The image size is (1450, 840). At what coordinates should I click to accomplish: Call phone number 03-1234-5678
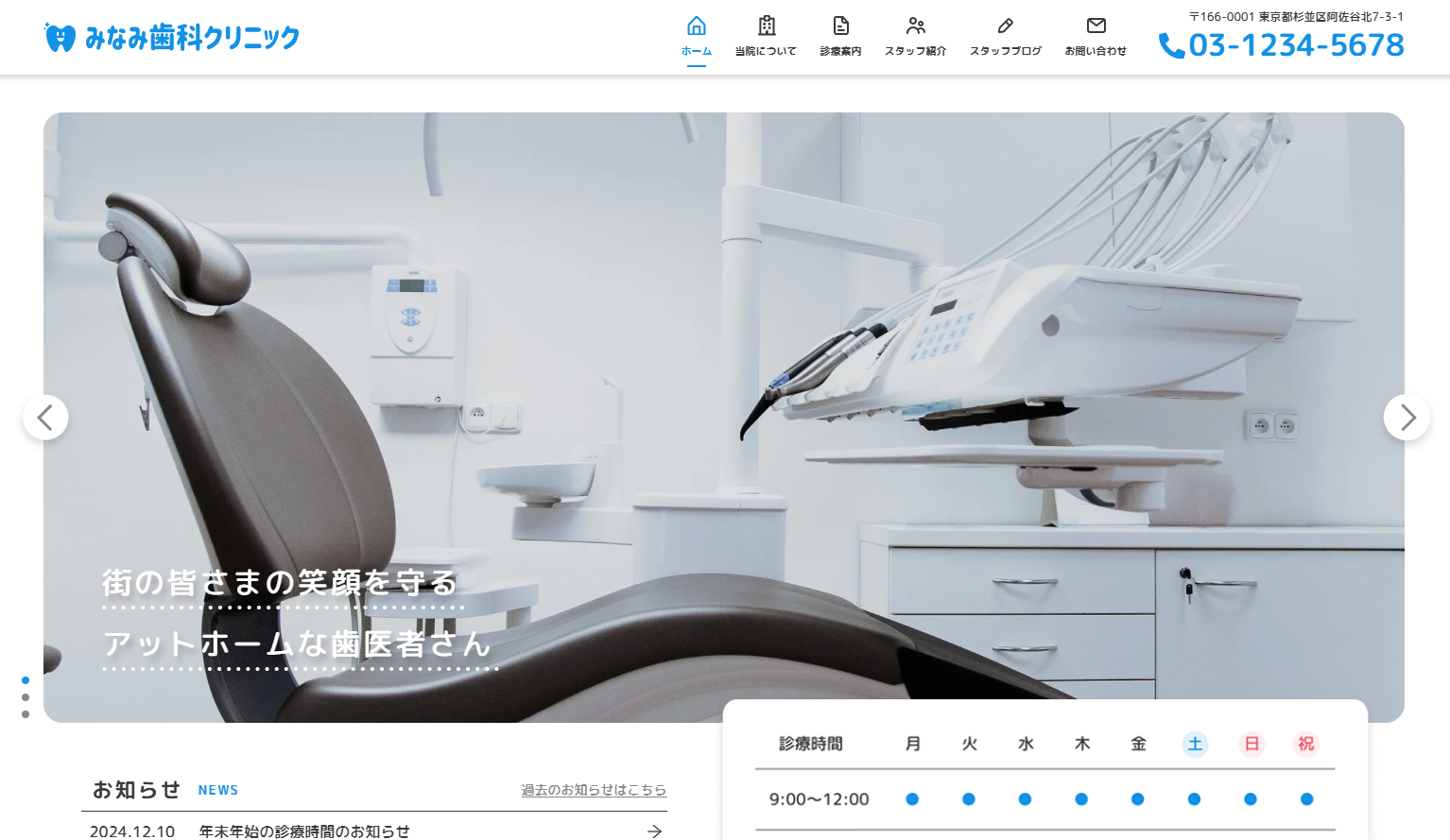pyautogui.click(x=1296, y=45)
